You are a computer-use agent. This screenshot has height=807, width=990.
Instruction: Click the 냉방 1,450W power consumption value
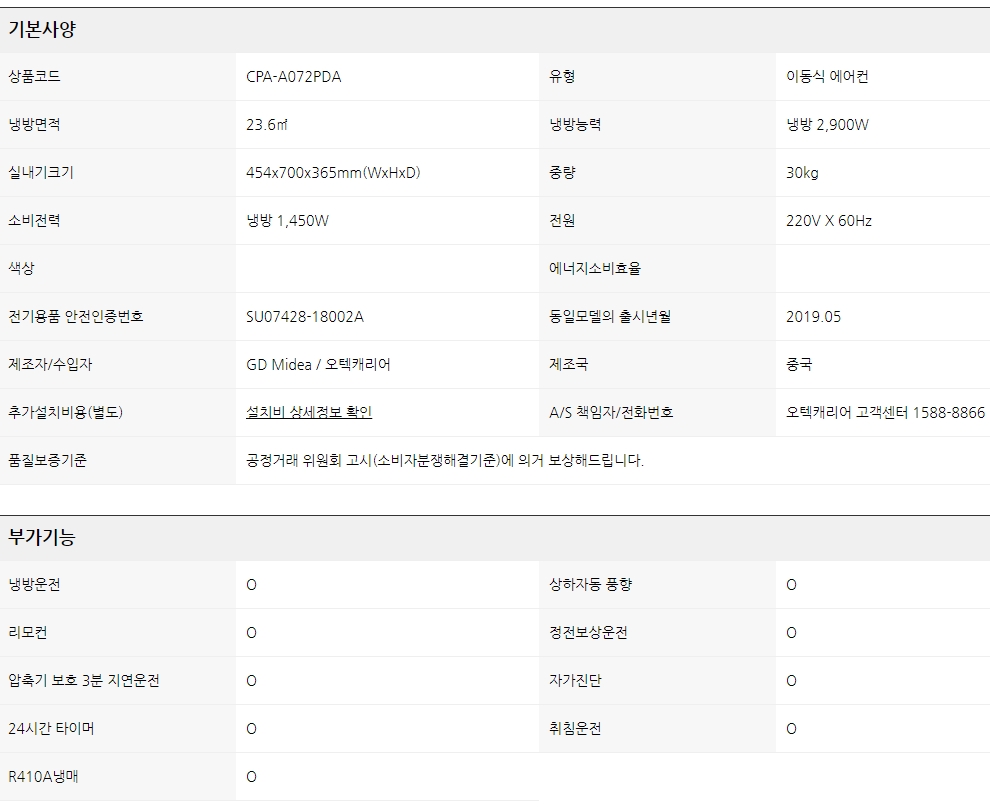click(x=287, y=221)
